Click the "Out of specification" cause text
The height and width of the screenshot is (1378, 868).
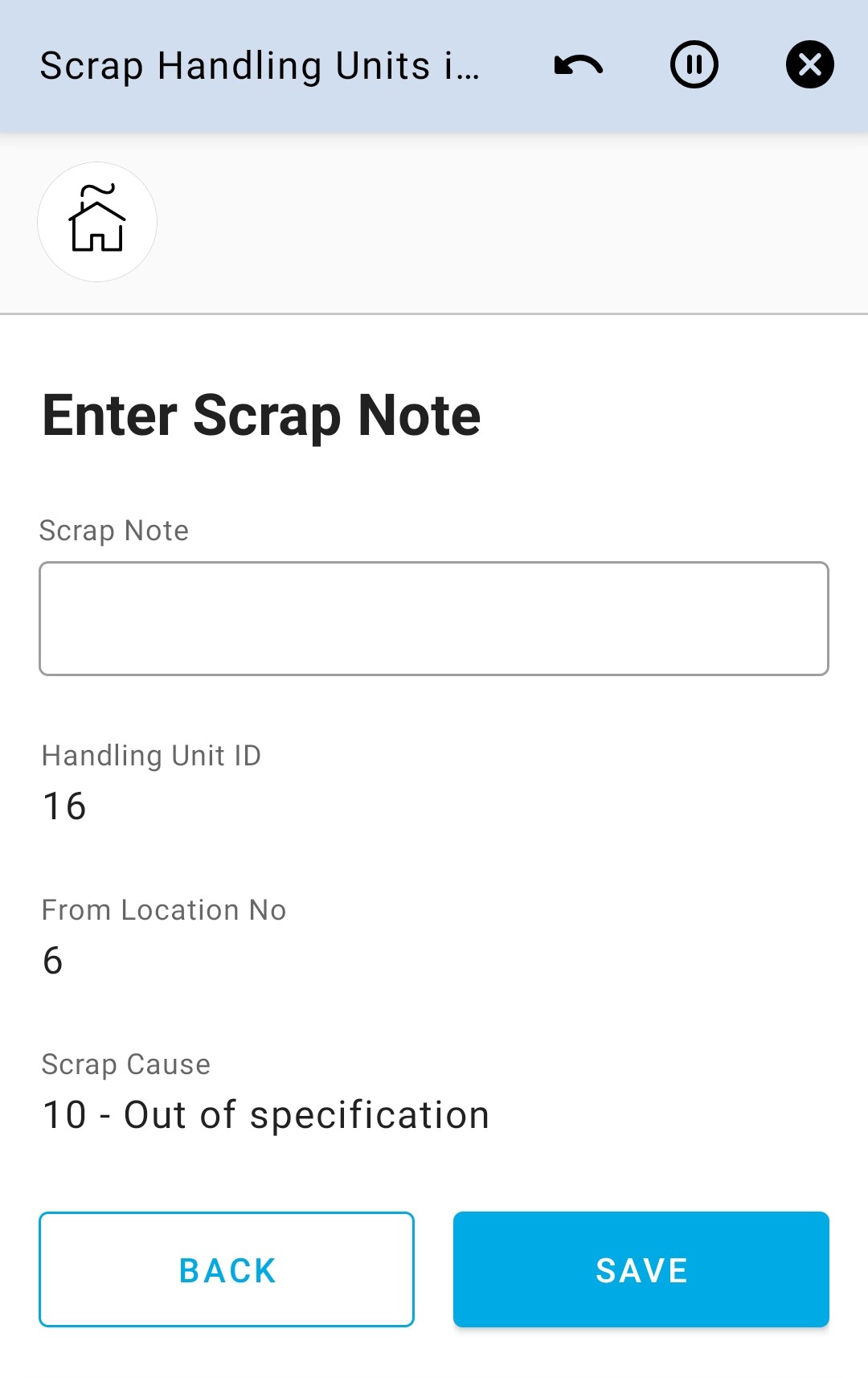pyautogui.click(x=306, y=1115)
